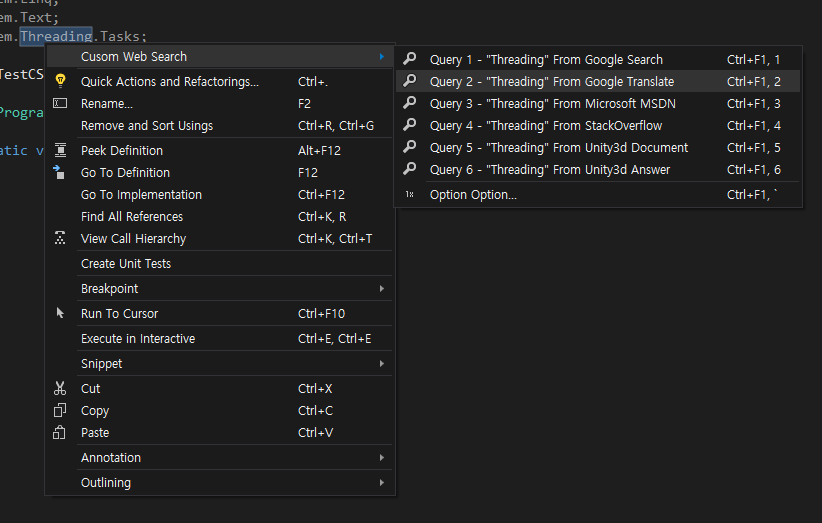Search "Threading" in Microsoft MSDN
The width and height of the screenshot is (822, 523).
(x=598, y=104)
